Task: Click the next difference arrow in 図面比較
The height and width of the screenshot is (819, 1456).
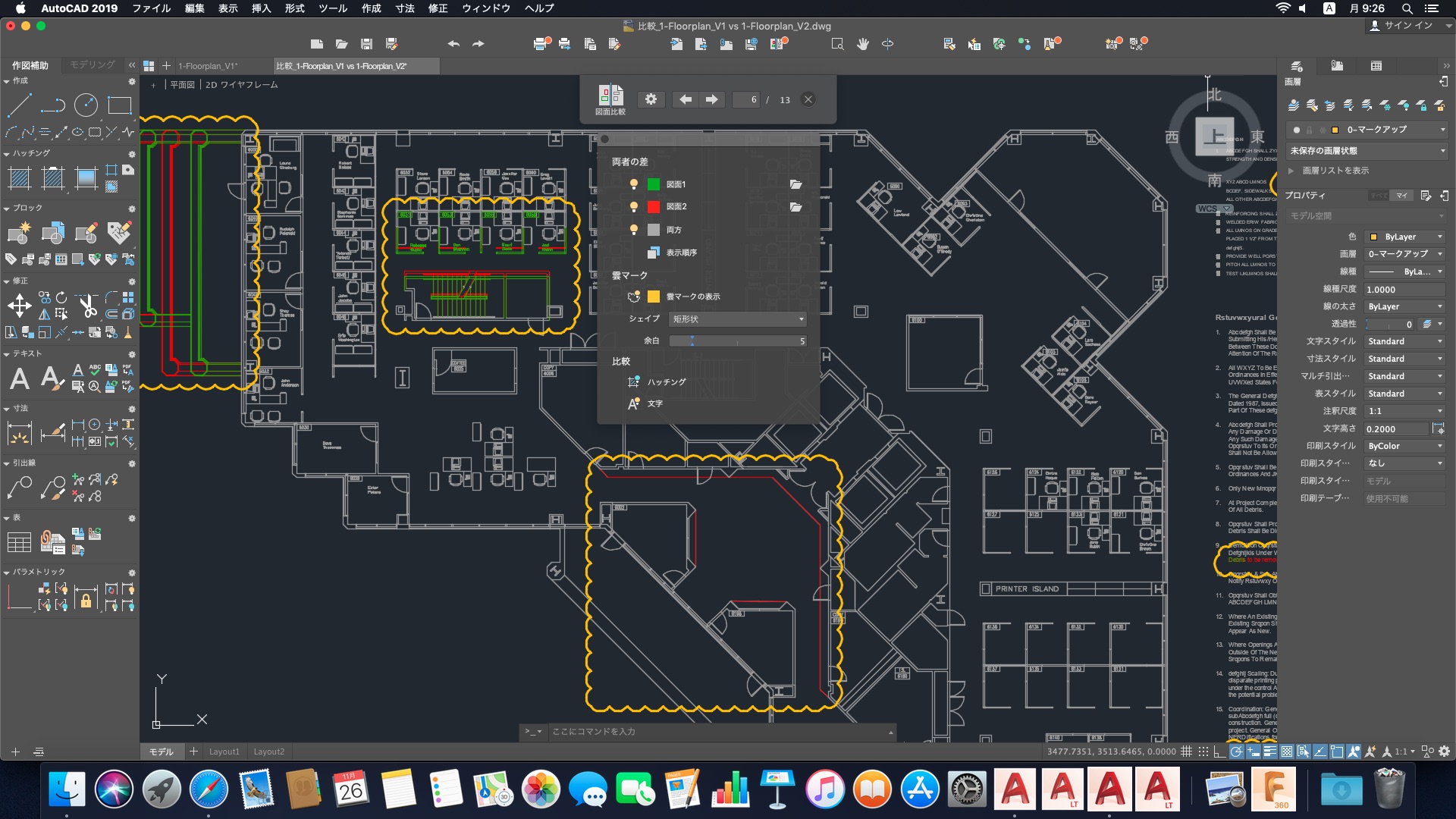Action: tap(711, 99)
